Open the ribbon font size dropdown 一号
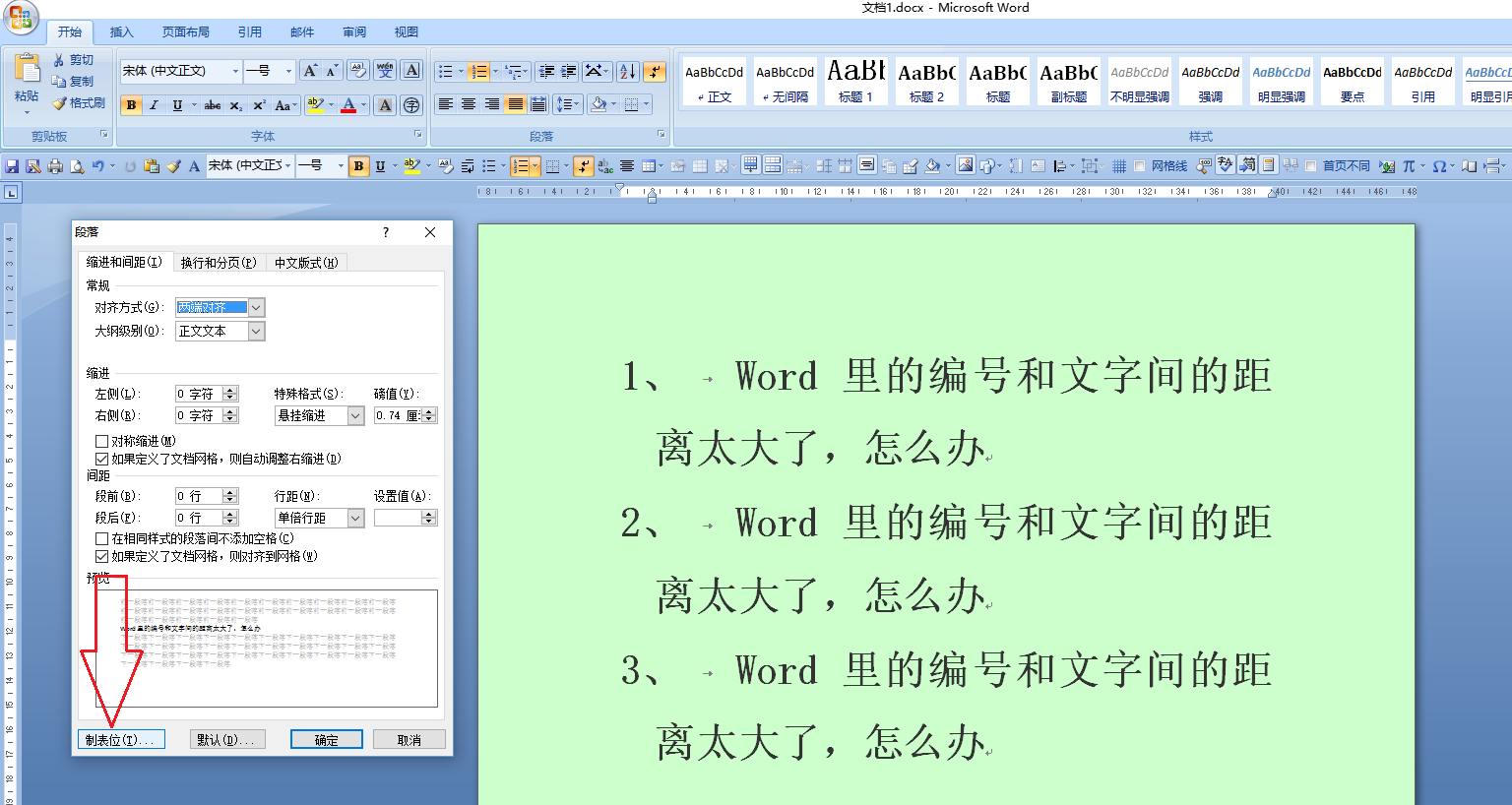The width and height of the screenshot is (1512, 805). (x=288, y=71)
